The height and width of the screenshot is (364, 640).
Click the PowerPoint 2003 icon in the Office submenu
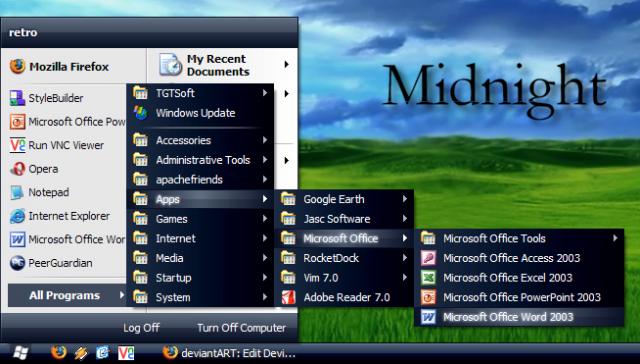(428, 297)
